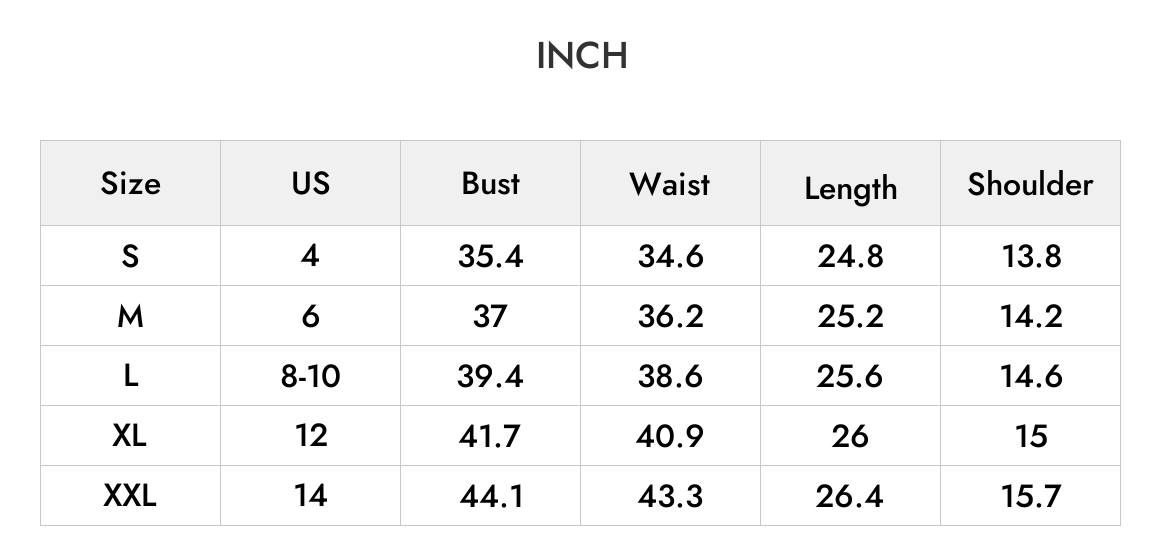The height and width of the screenshot is (540, 1160).
Task: Click the INCH heading above the table
Action: click(x=582, y=56)
